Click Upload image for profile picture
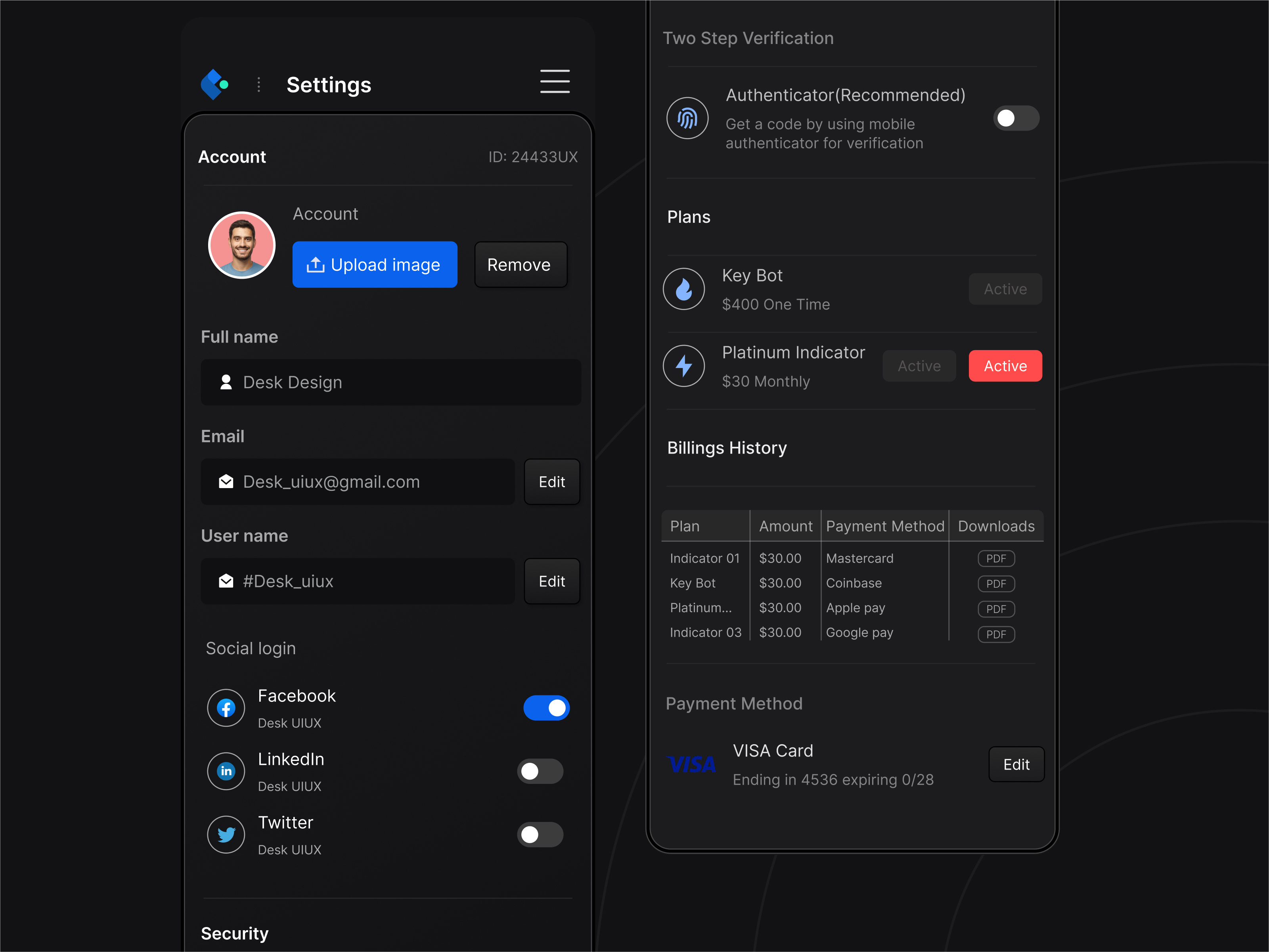1269x952 pixels. tap(375, 264)
